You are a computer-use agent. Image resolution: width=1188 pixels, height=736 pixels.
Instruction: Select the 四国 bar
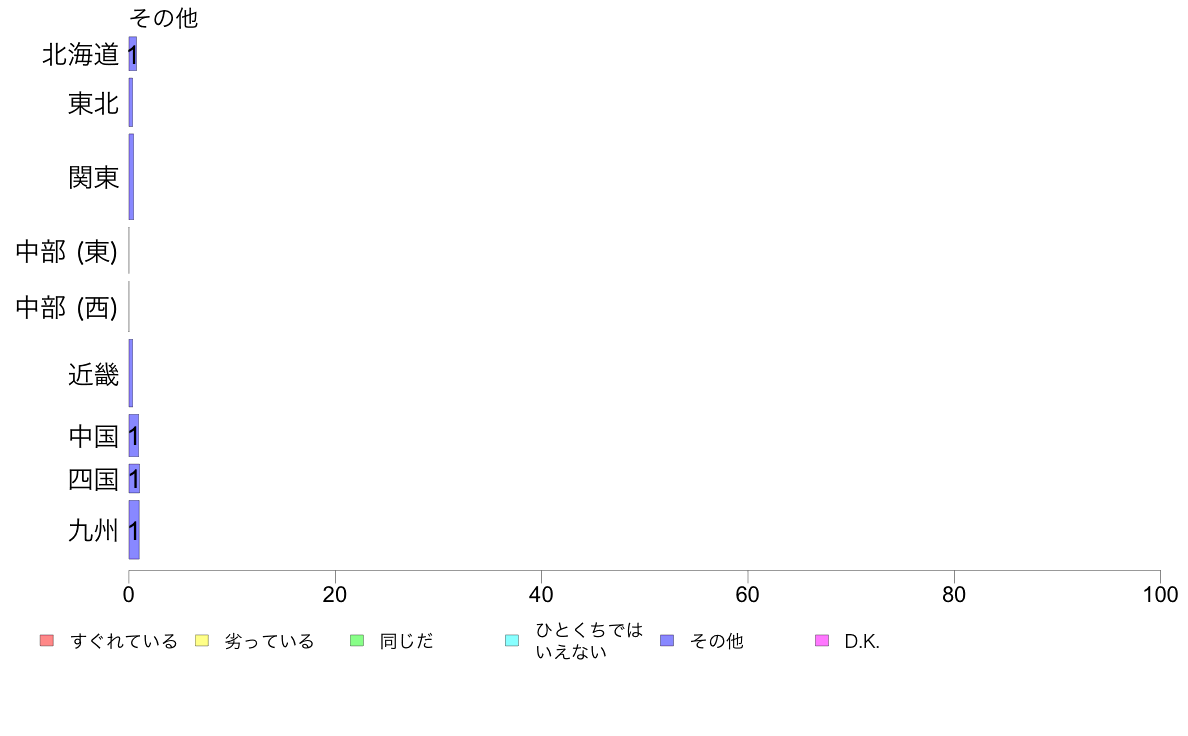(x=134, y=478)
